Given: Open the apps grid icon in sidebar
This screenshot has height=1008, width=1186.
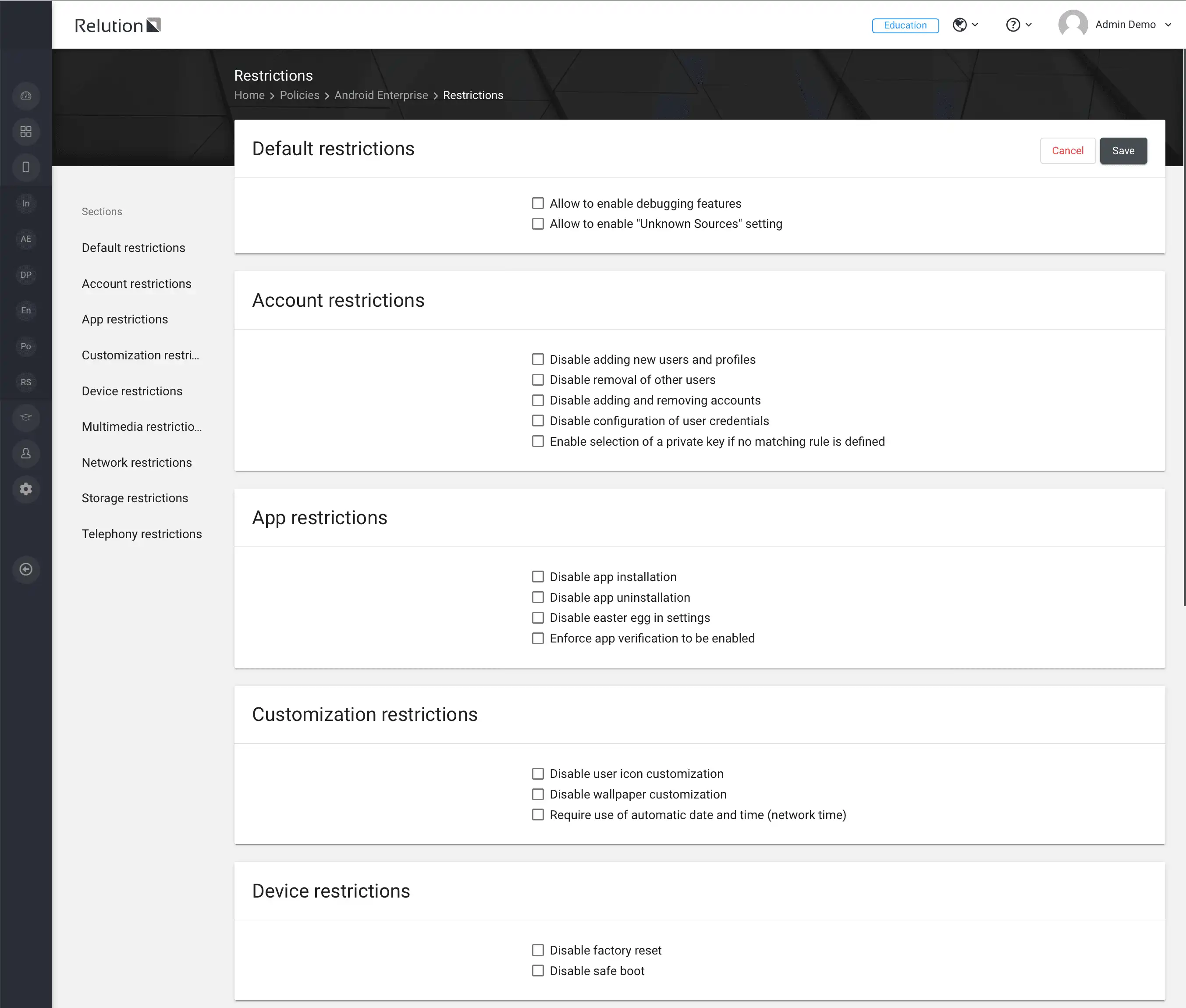Looking at the screenshot, I should point(26,131).
